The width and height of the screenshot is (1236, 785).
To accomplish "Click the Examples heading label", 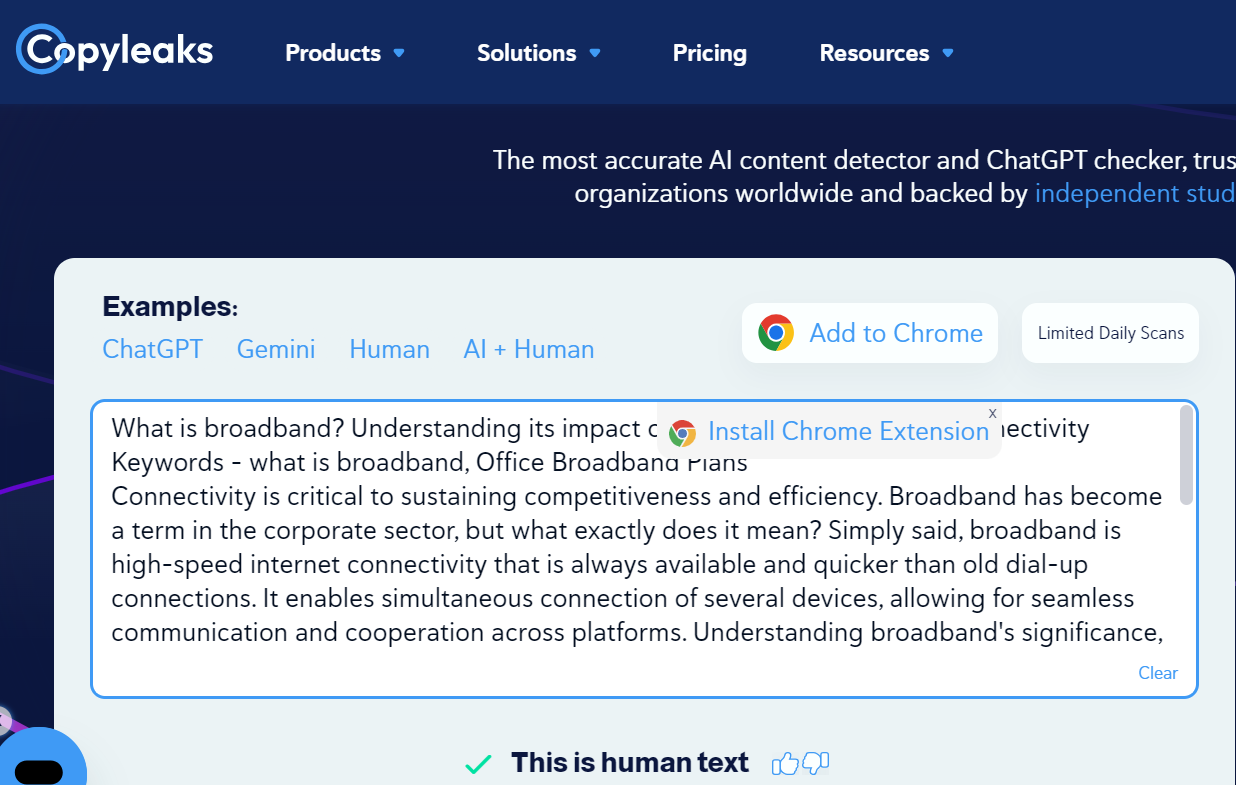I will pos(170,307).
